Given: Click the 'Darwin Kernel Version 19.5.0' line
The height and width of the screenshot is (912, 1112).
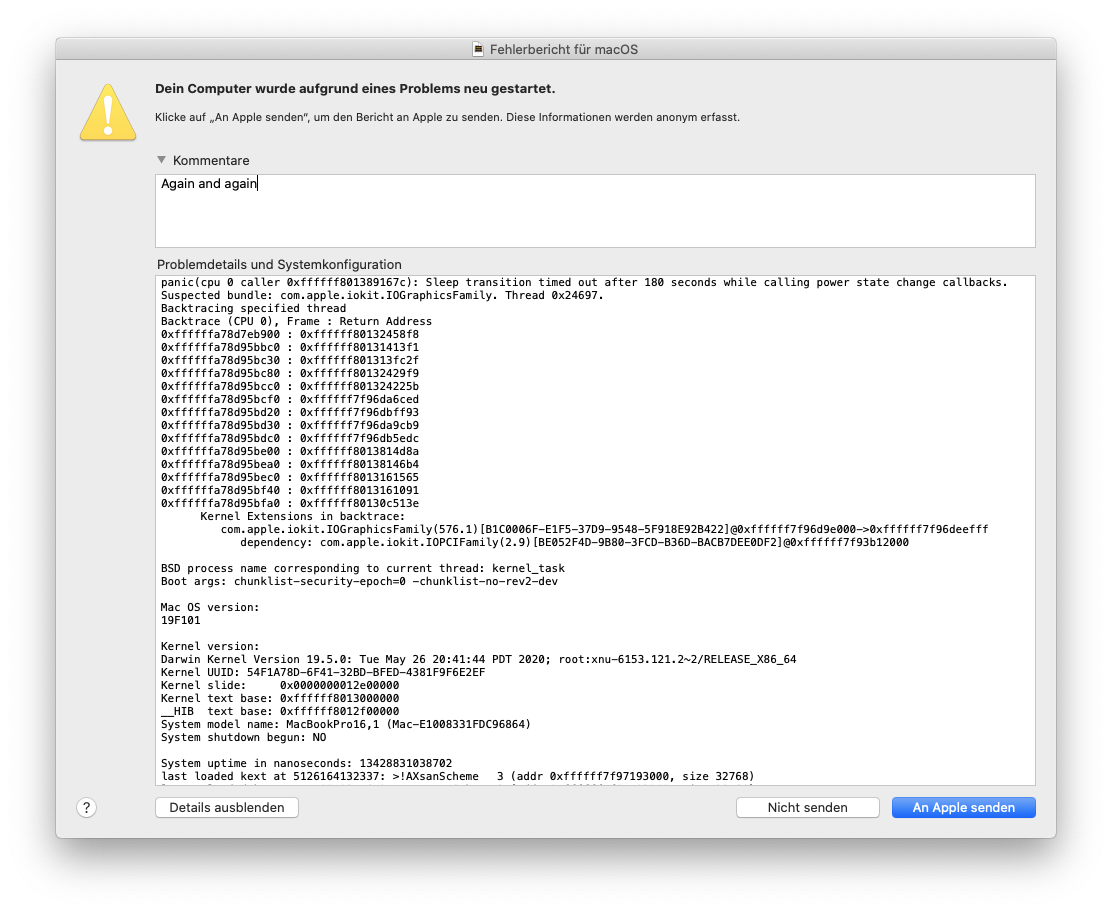Looking at the screenshot, I should [478, 659].
